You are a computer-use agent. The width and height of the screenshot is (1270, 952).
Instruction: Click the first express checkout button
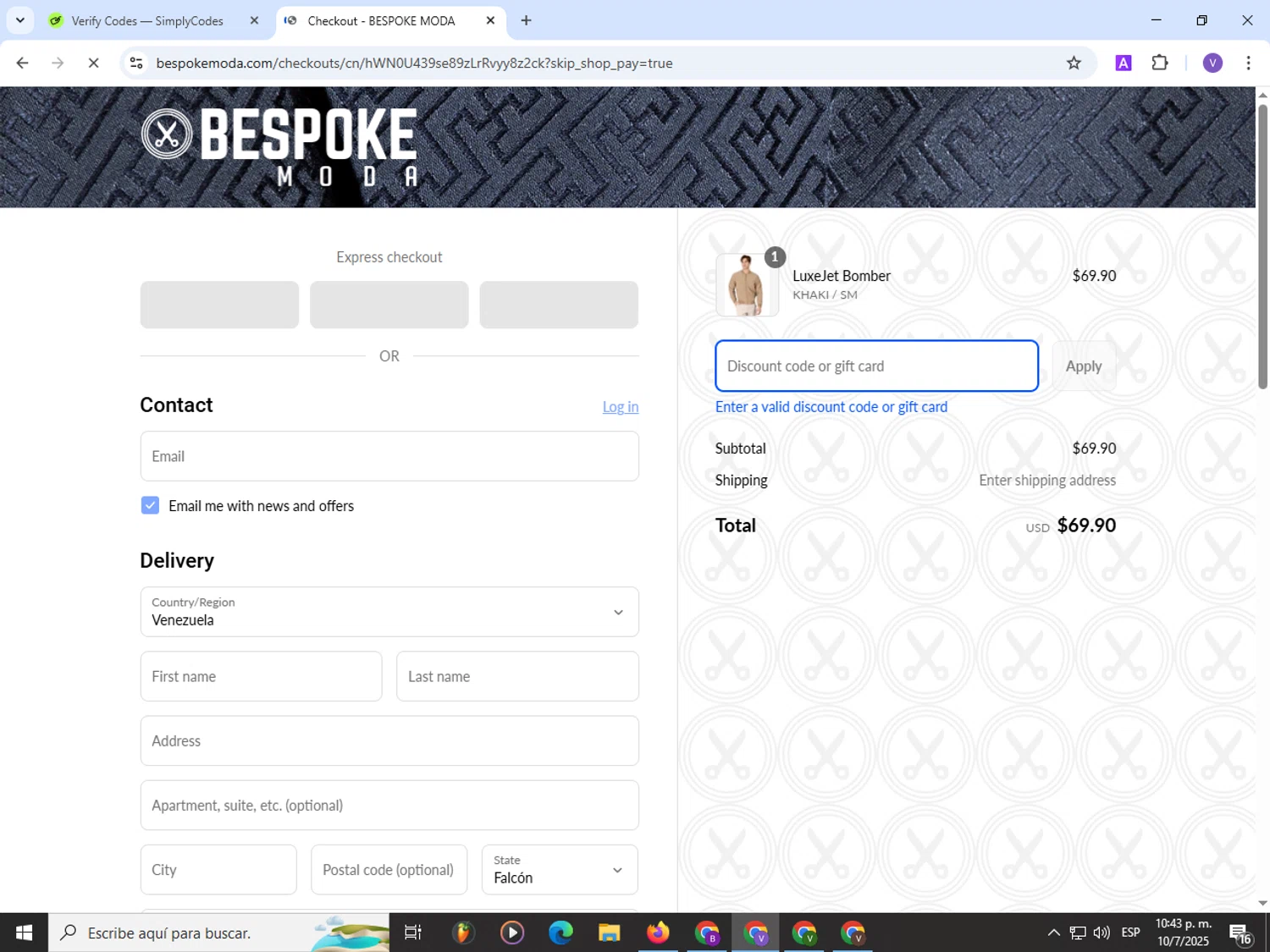pyautogui.click(x=219, y=305)
